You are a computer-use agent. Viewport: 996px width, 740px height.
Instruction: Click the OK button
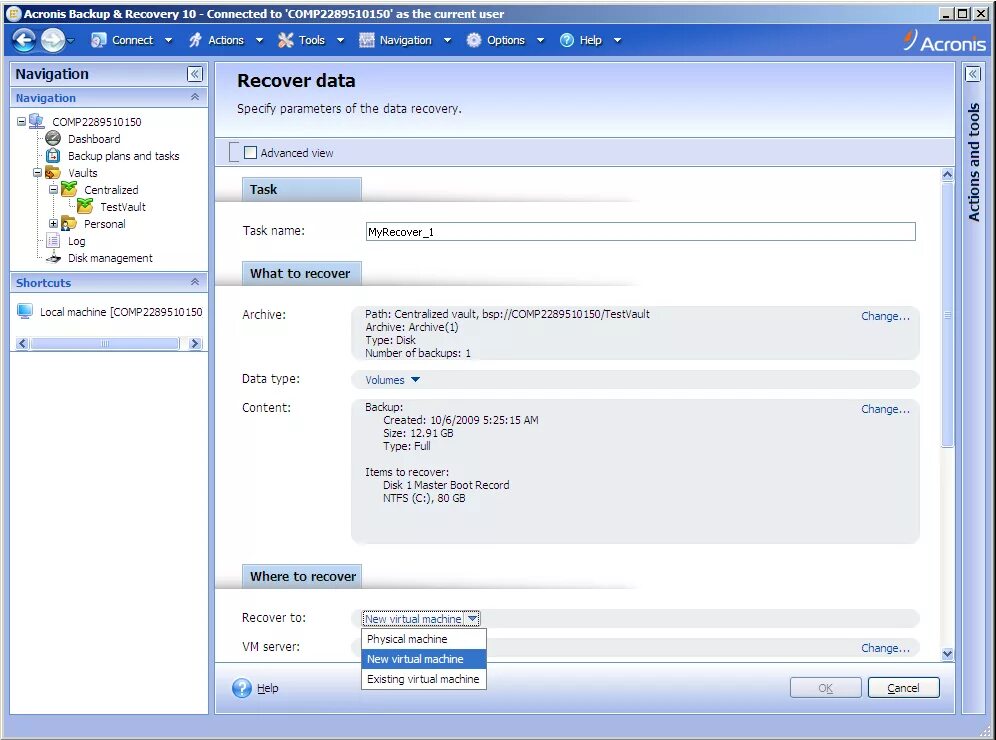[x=825, y=688]
